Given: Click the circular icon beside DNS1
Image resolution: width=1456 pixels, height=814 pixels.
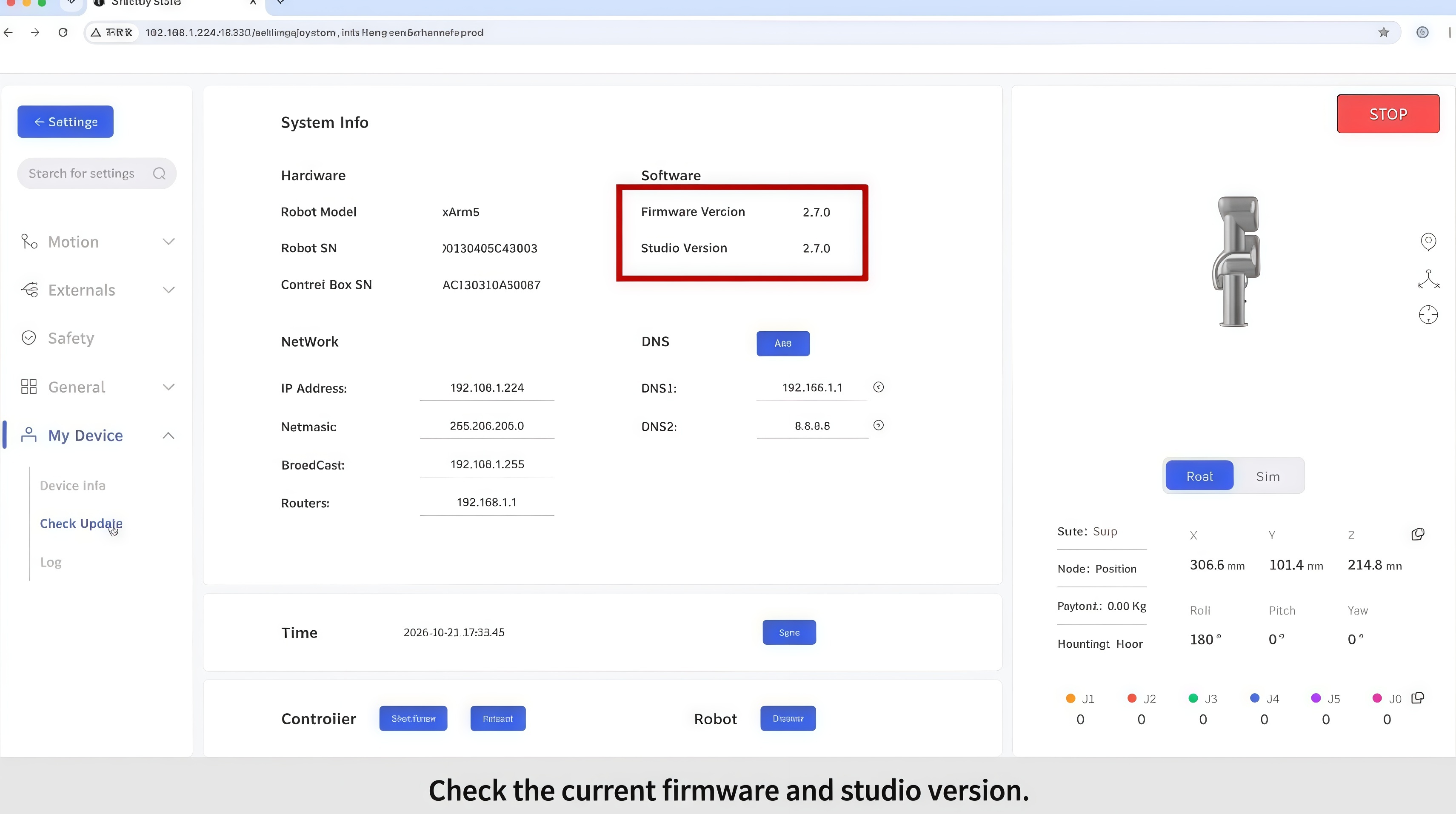Looking at the screenshot, I should [878, 387].
